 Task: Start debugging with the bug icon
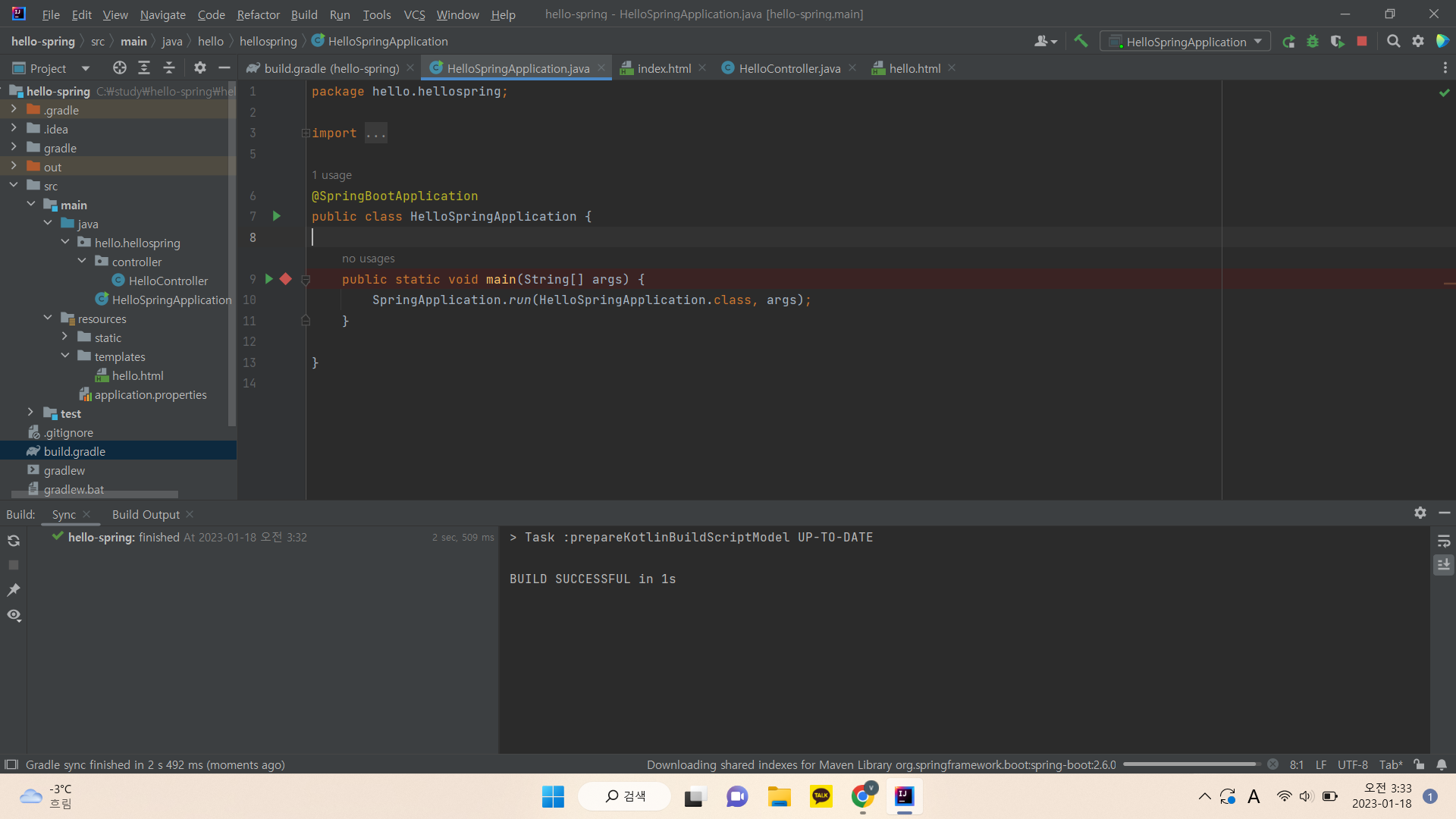pyautogui.click(x=1313, y=42)
